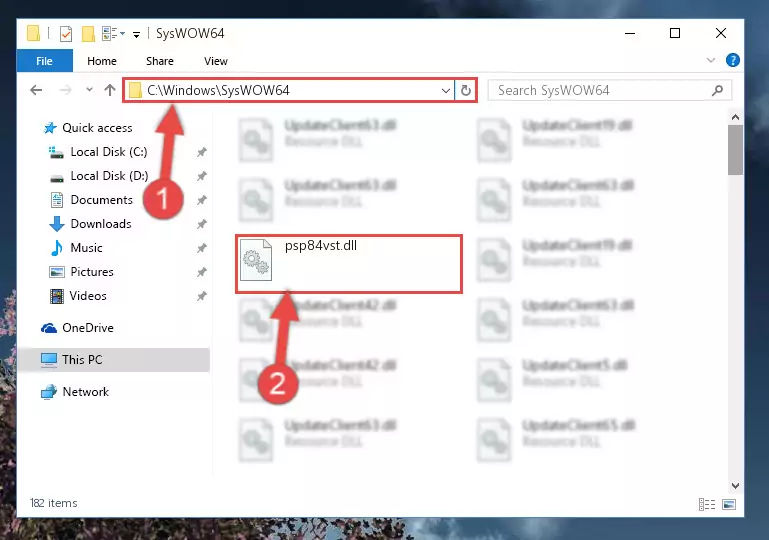The height and width of the screenshot is (540, 769).
Task: Click the 182 items status text
Action: [53, 503]
